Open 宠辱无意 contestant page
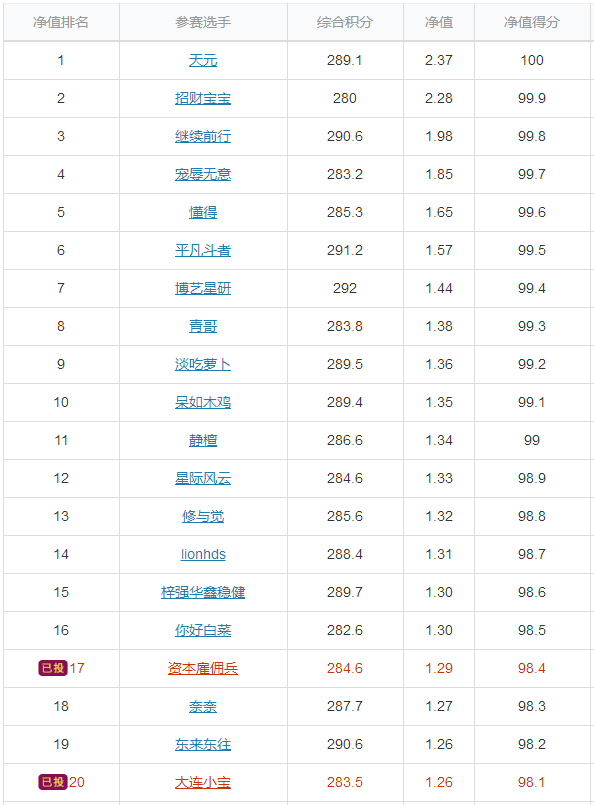Screen dimensions: 594x805 tap(203, 174)
